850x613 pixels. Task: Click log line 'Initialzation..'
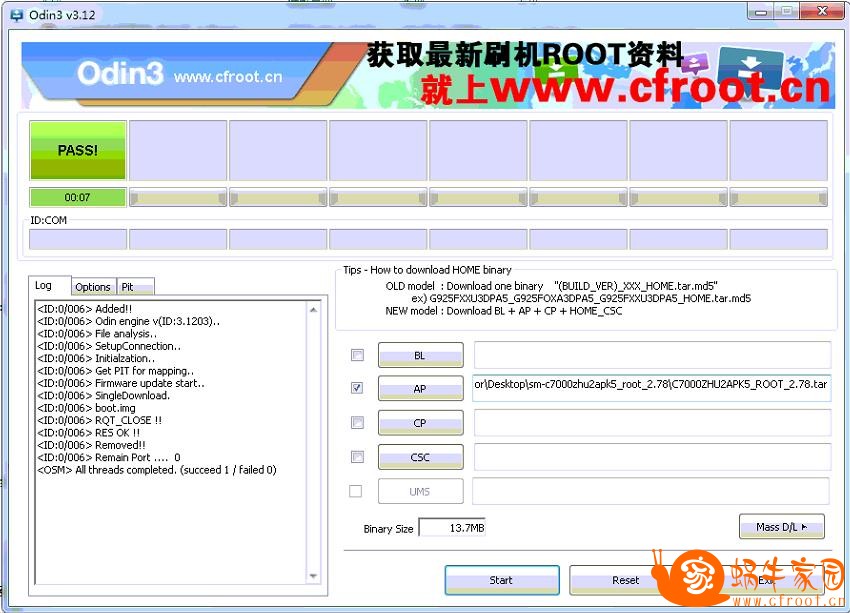[x=96, y=359]
